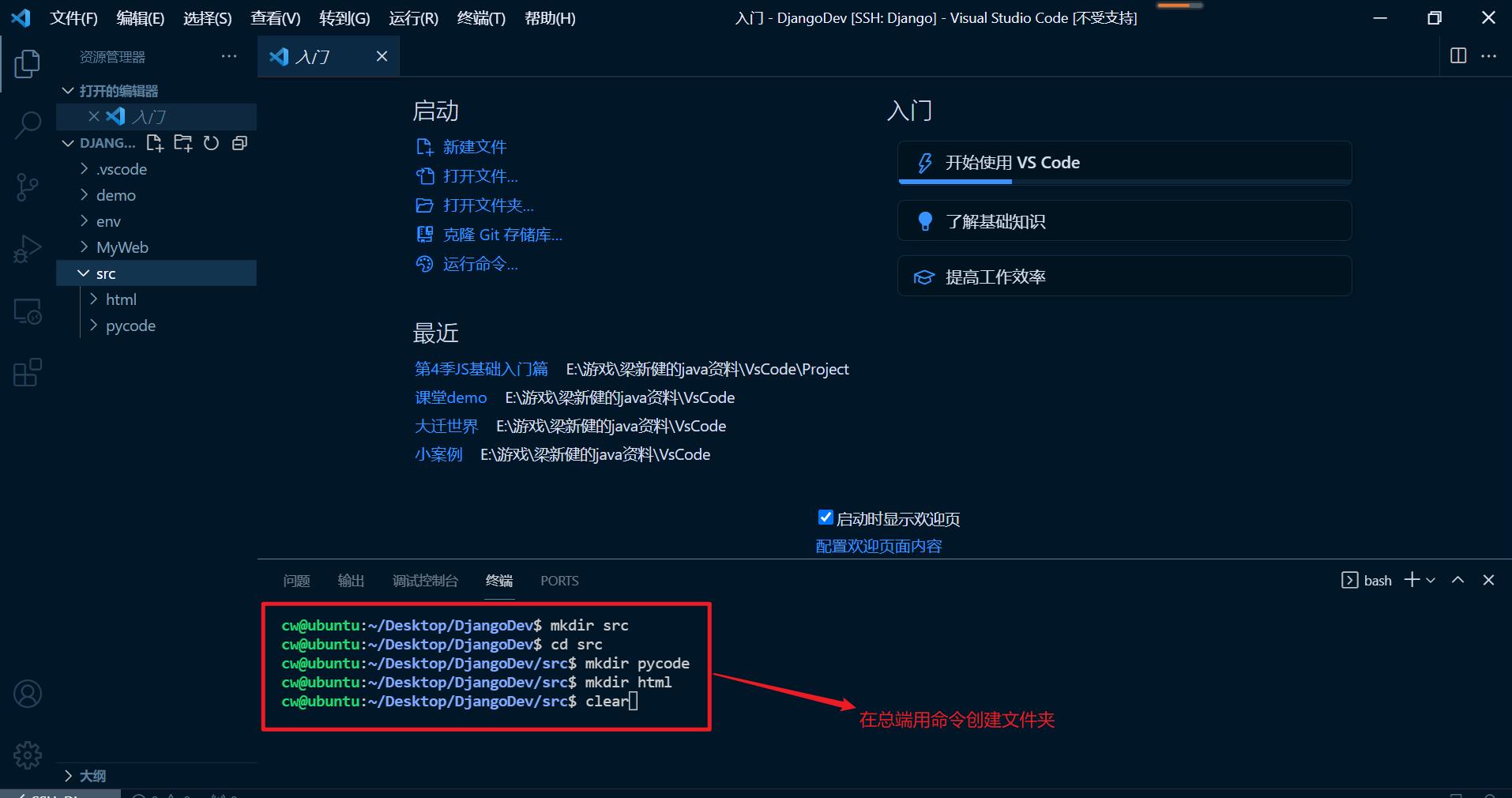Switch to the 输出 panel tab
Image resolution: width=1512 pixels, height=798 pixels.
[351, 581]
